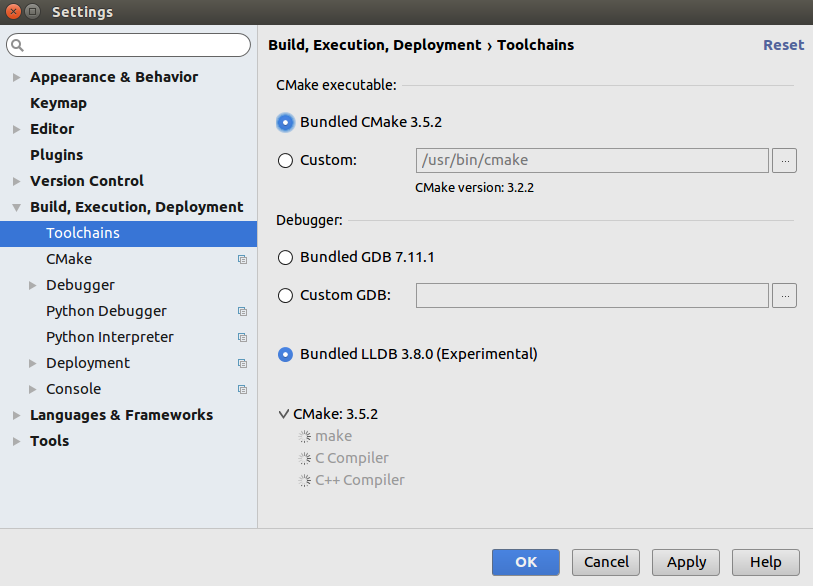Collapse Build, Execution, Deployment section
Screen dimensions: 813x586
17,207
